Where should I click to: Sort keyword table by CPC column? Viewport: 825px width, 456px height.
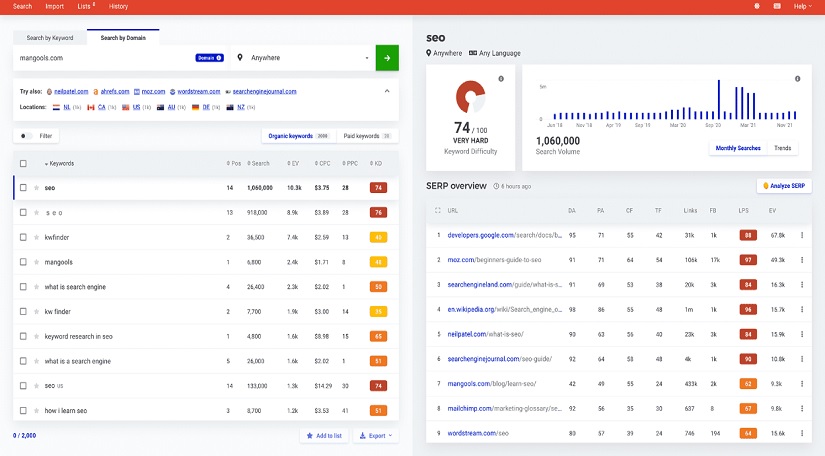tap(323, 164)
